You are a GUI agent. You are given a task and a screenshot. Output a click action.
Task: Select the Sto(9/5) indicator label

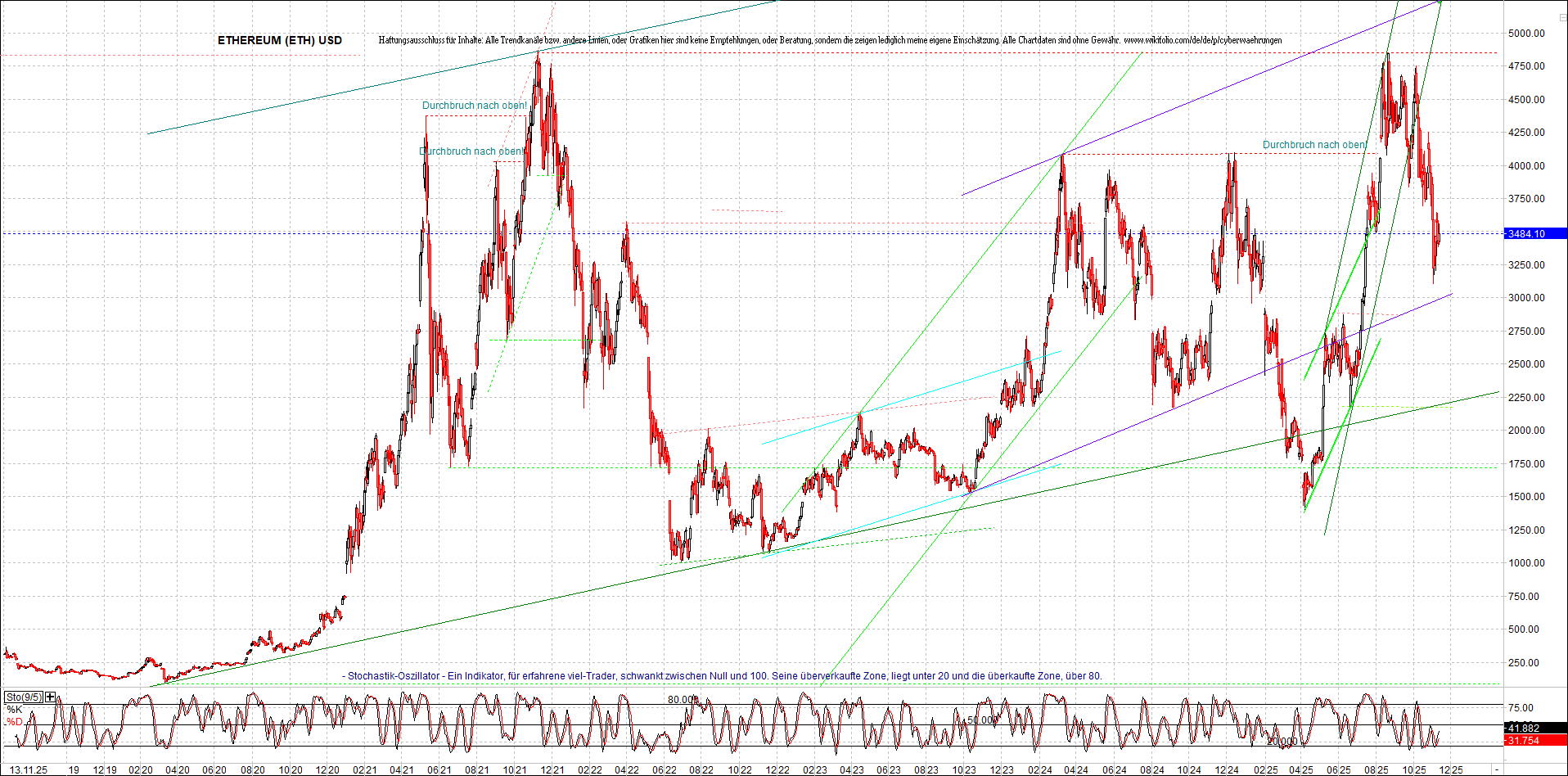[24, 697]
